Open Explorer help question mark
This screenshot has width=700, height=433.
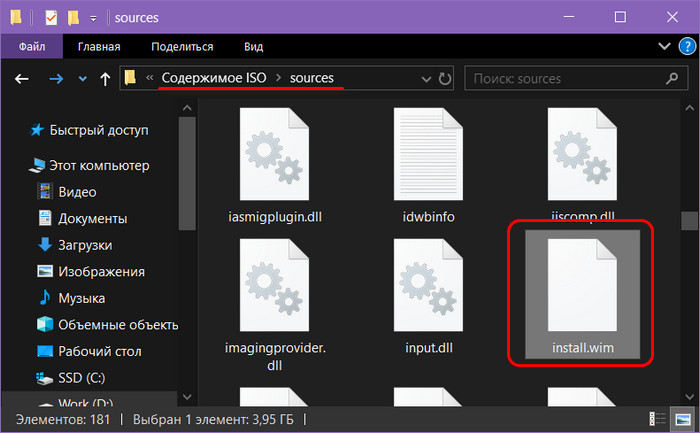pyautogui.click(x=687, y=46)
